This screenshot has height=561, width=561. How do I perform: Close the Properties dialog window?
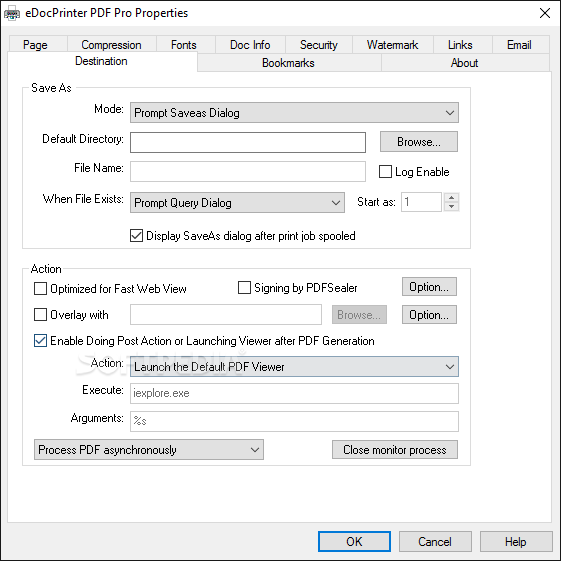tap(545, 13)
